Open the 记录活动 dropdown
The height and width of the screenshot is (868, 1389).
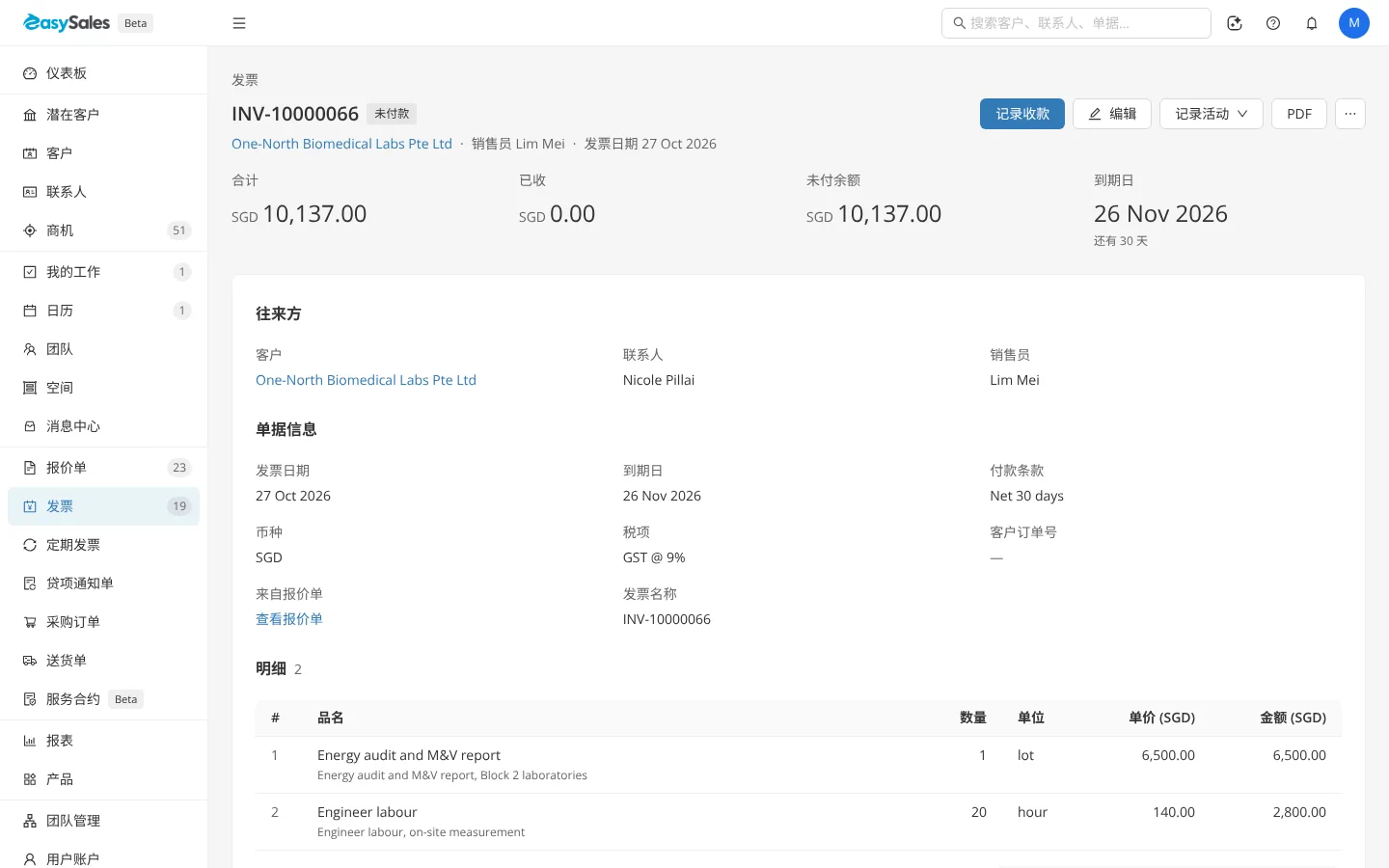1211,114
